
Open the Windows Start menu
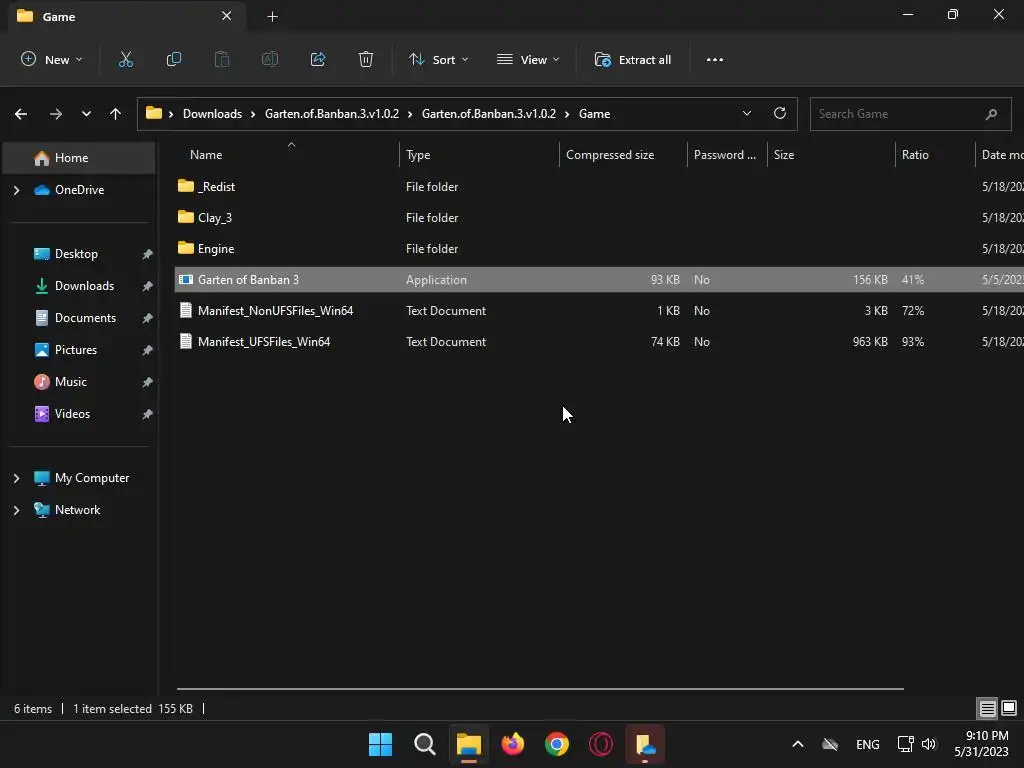pos(380,744)
